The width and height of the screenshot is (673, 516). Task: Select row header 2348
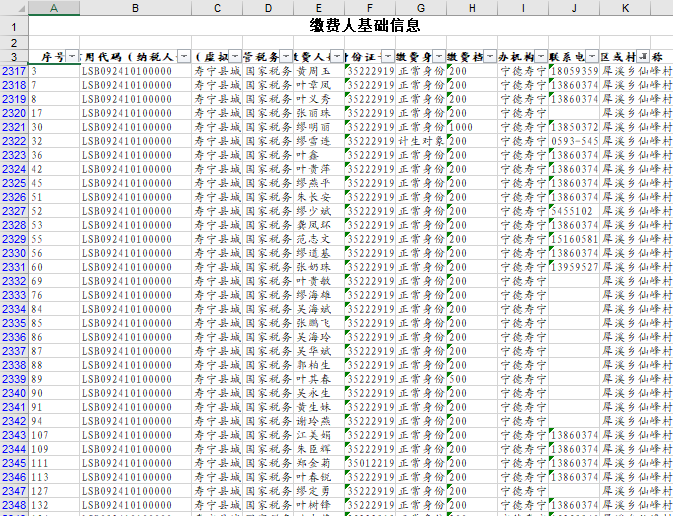tap(14, 505)
